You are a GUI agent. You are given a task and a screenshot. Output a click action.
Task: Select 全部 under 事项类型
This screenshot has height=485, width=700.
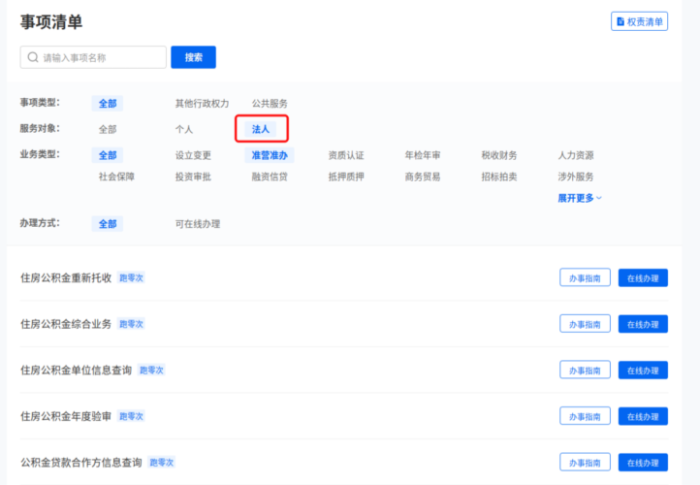[108, 104]
